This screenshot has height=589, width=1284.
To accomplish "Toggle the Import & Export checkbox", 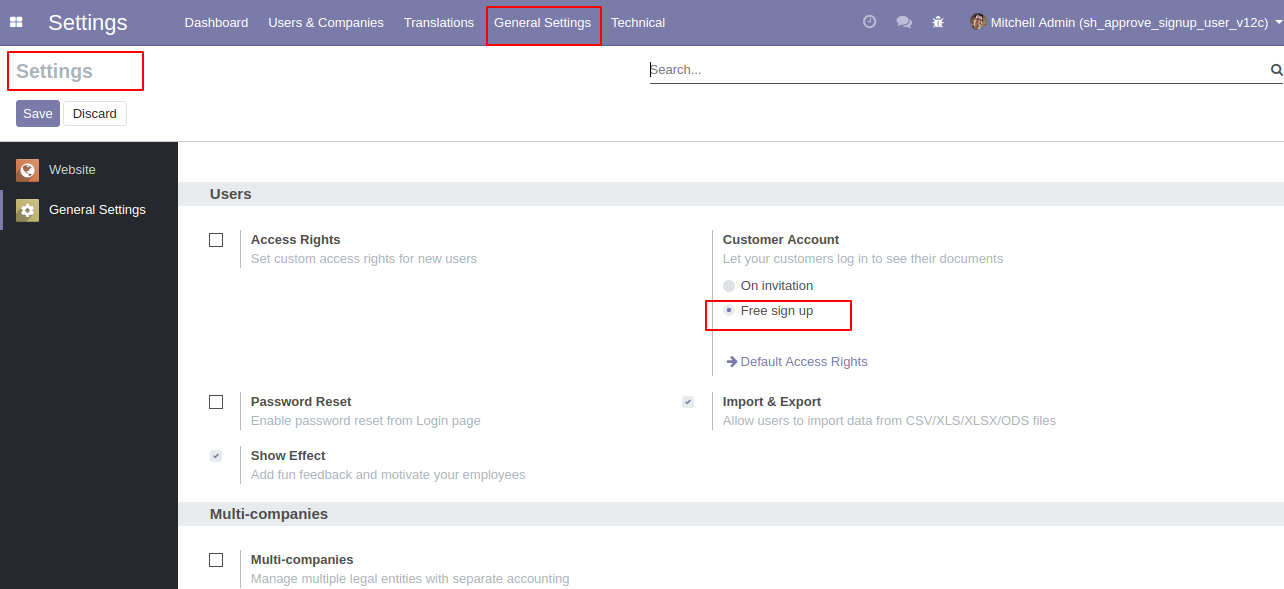I will pyautogui.click(x=688, y=402).
